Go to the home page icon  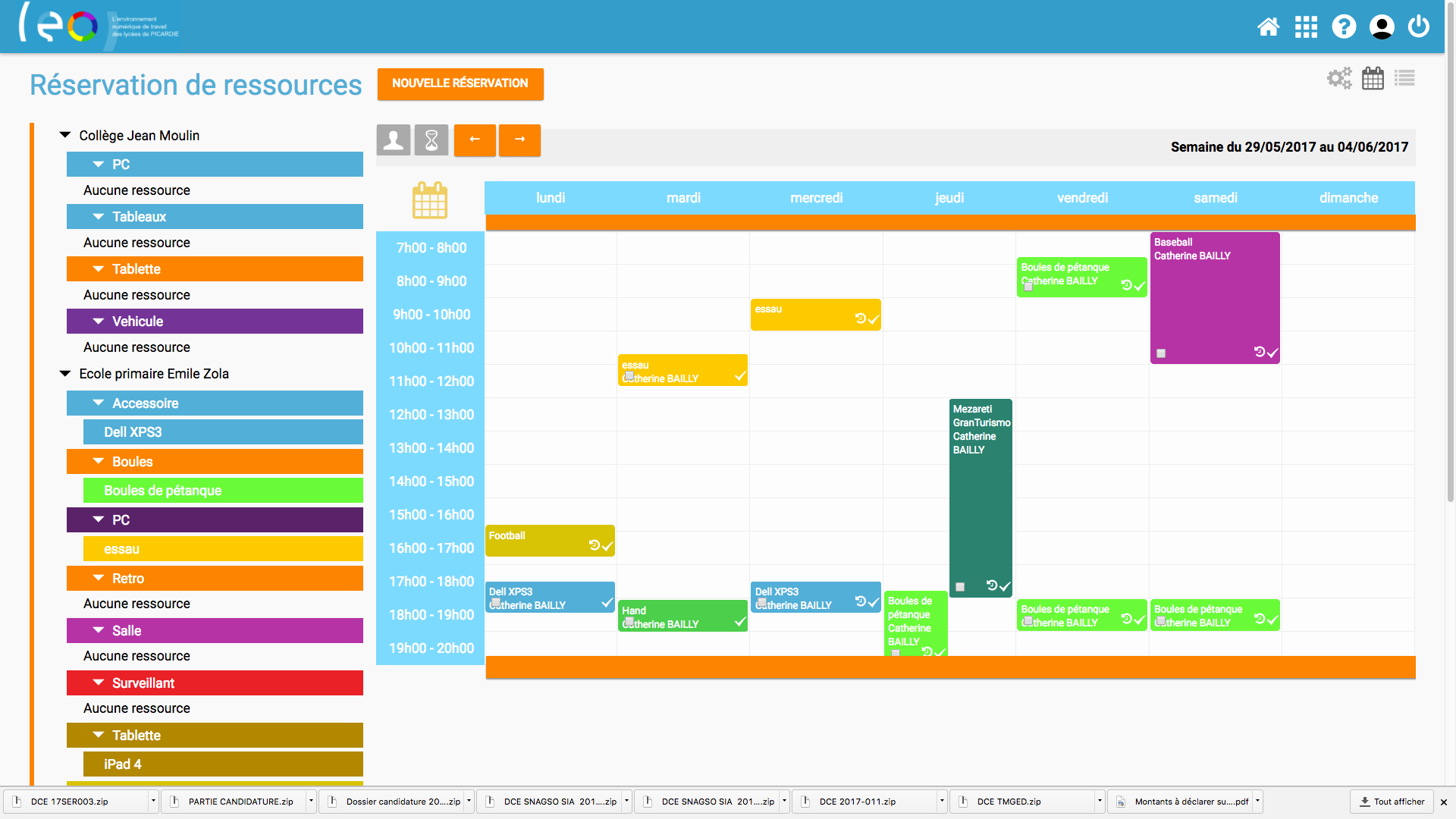(1268, 27)
